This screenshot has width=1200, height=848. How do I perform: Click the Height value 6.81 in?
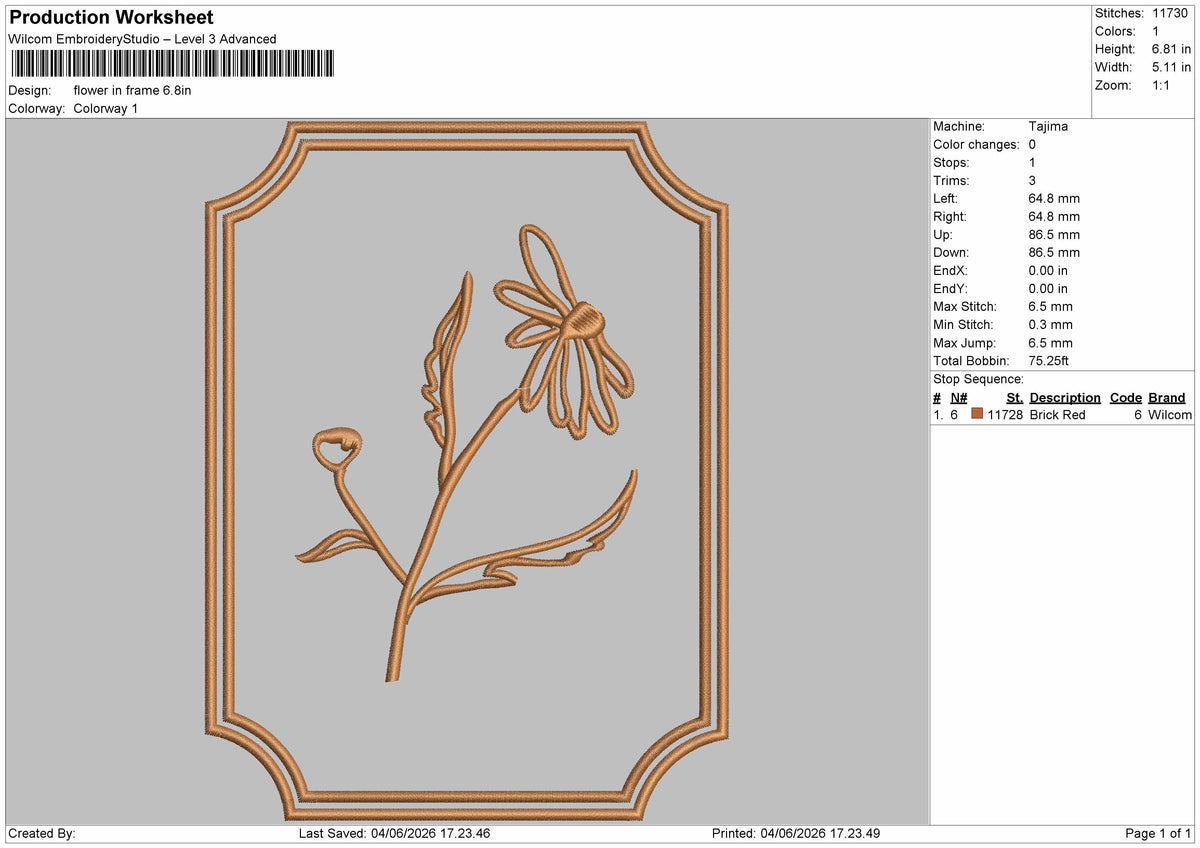[x=1171, y=49]
